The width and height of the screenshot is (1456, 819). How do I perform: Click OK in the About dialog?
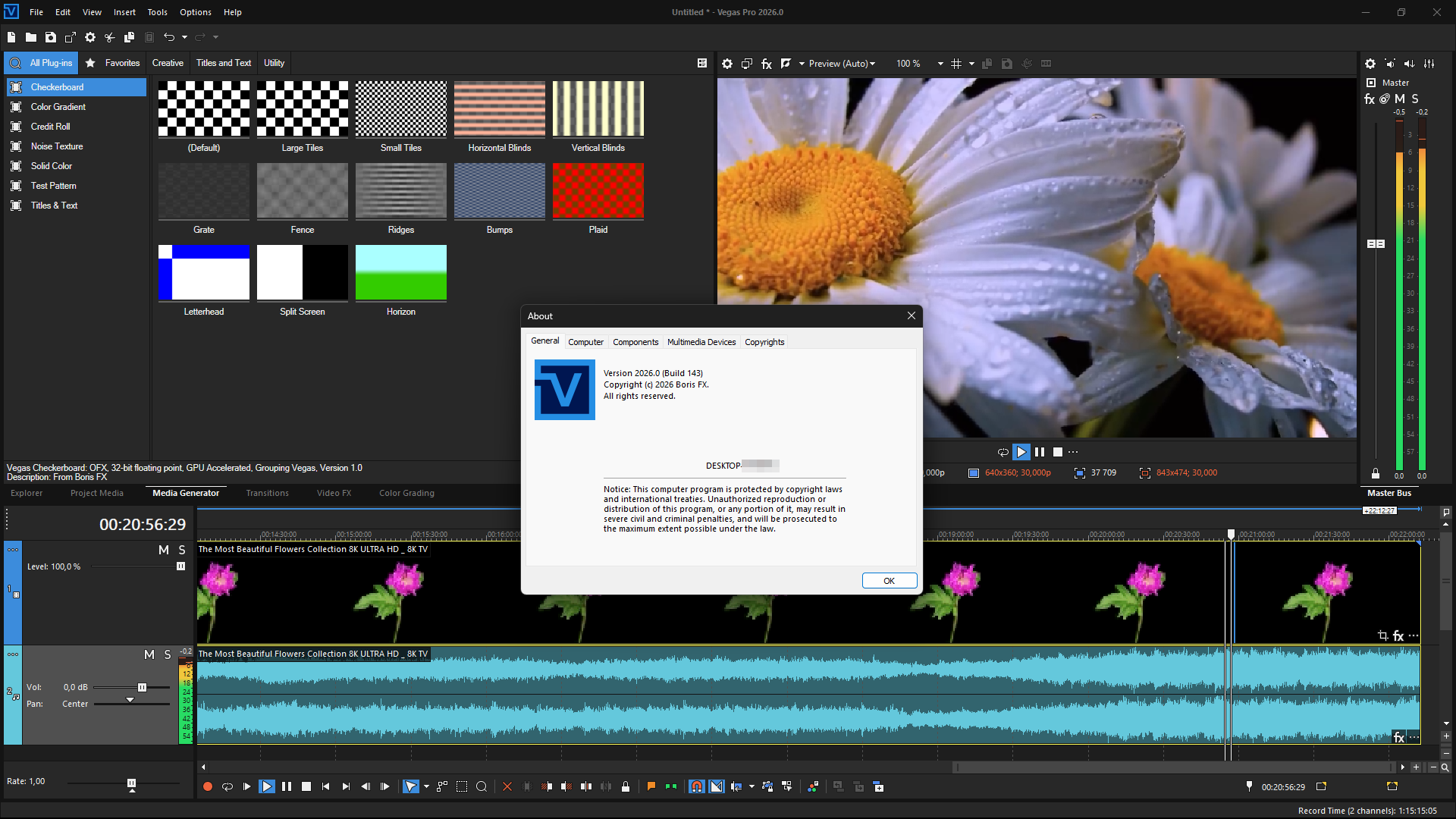coord(890,581)
